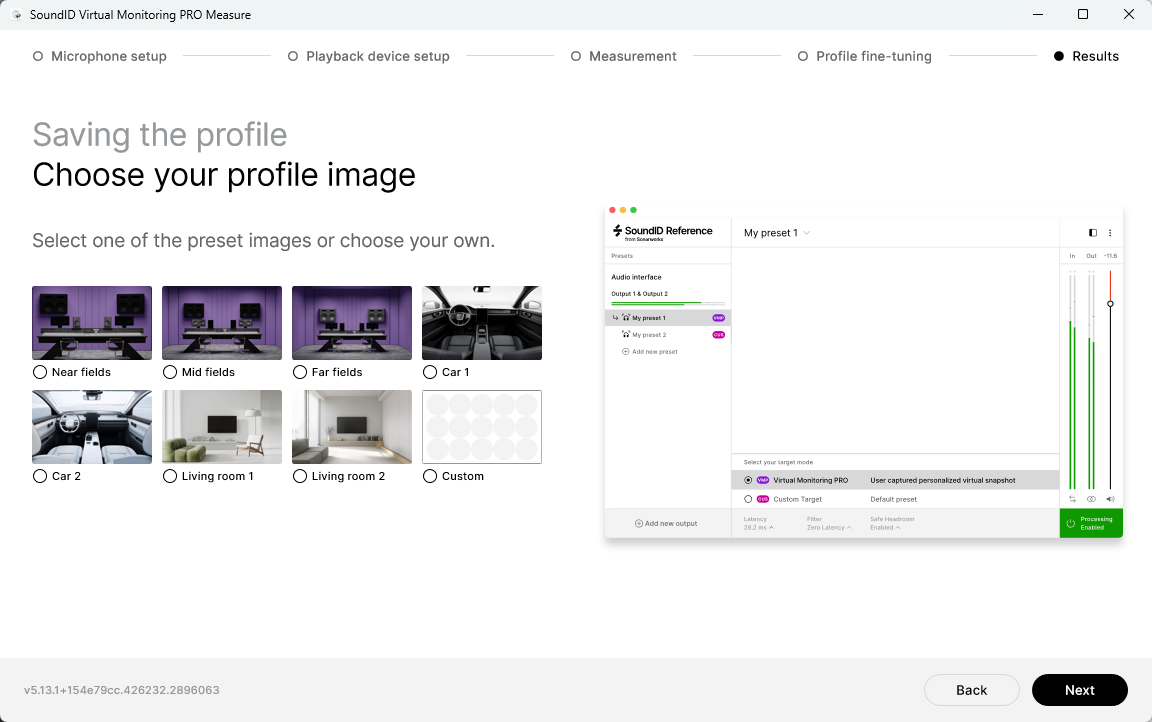Click the Audio interface label in preview
The image size is (1152, 722).
636,277
